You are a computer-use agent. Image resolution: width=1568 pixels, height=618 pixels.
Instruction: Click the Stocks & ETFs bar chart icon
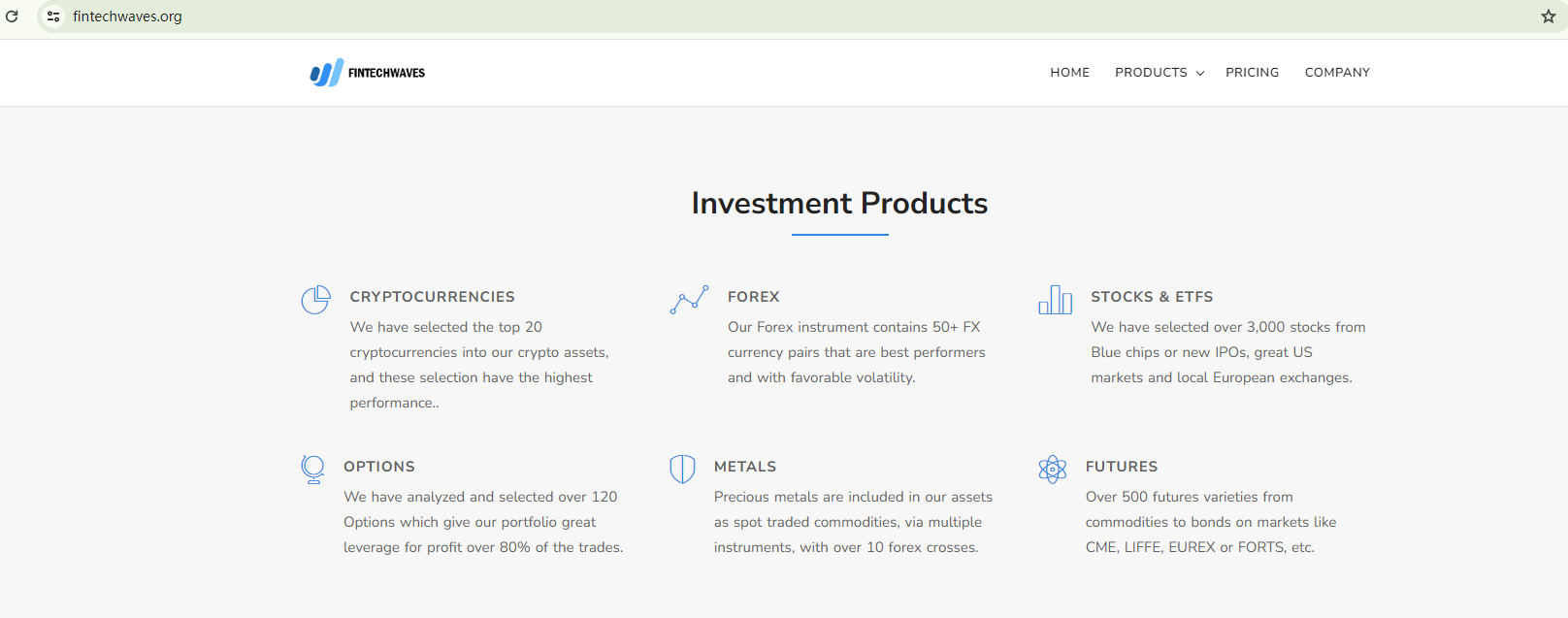click(1055, 300)
